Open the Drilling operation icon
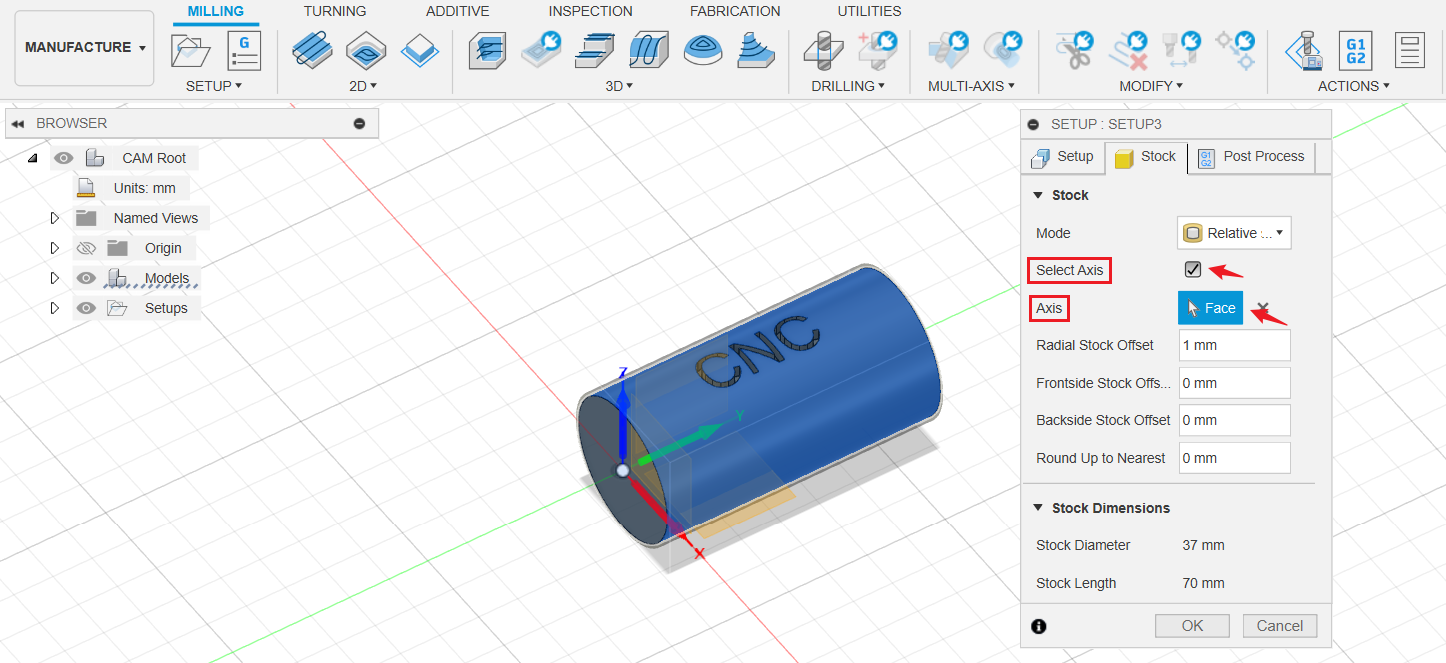The image size is (1446, 663). pyautogui.click(x=820, y=50)
